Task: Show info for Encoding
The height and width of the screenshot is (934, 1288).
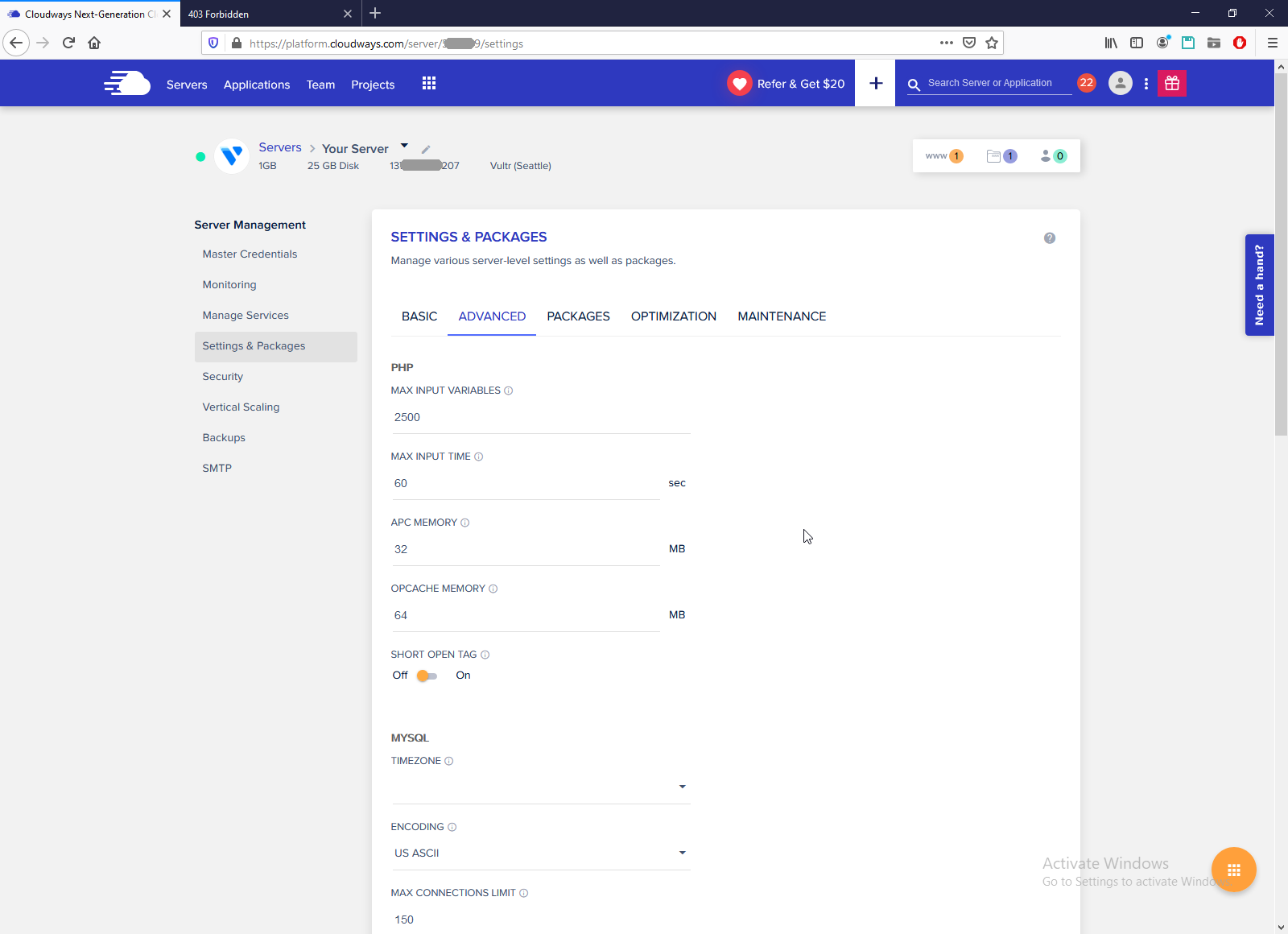Action: 452,828
